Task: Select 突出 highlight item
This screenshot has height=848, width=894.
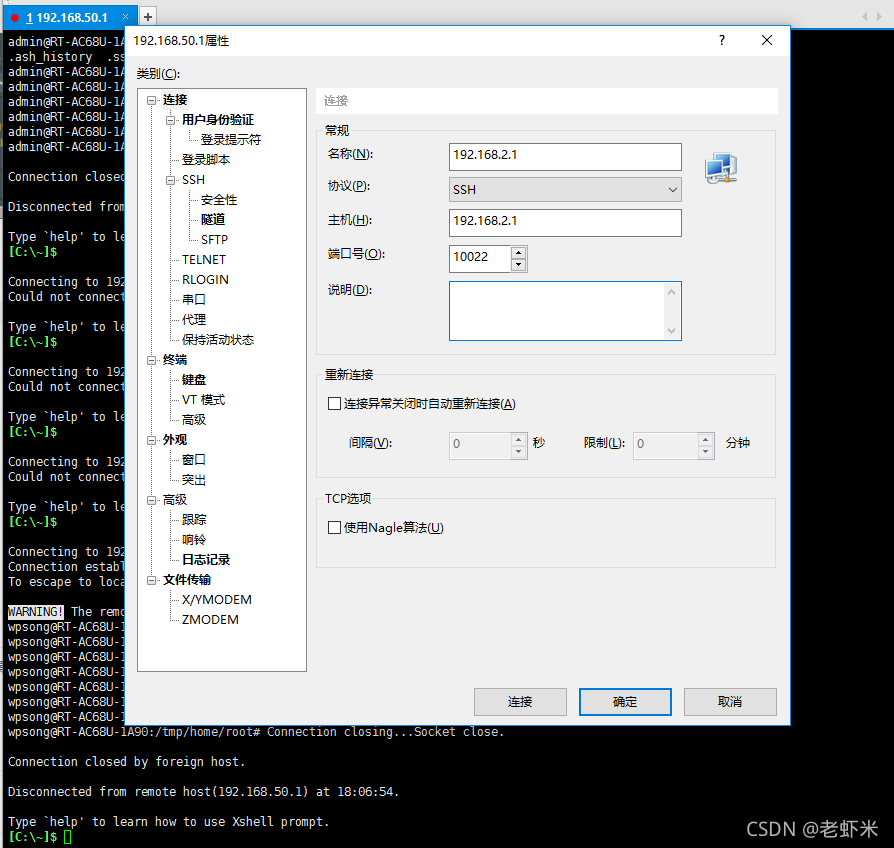Action: (x=194, y=480)
